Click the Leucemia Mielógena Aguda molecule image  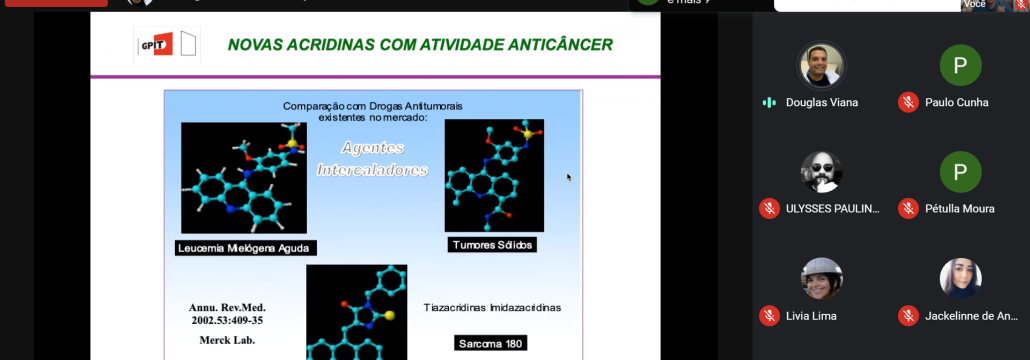click(244, 177)
